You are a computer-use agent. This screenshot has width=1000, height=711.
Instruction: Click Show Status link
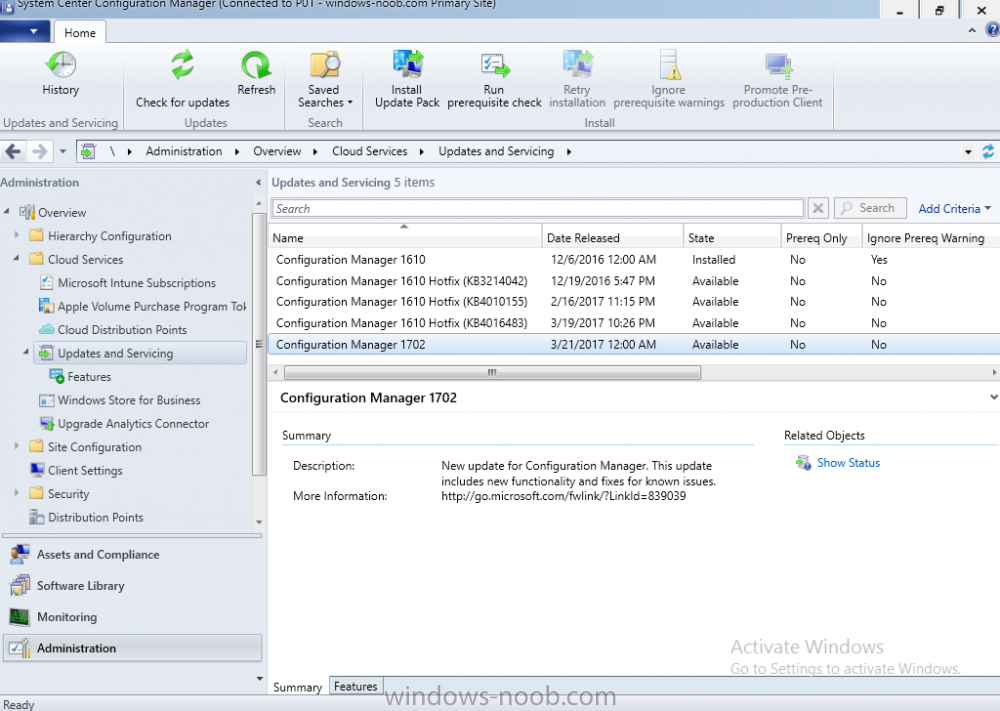click(848, 463)
